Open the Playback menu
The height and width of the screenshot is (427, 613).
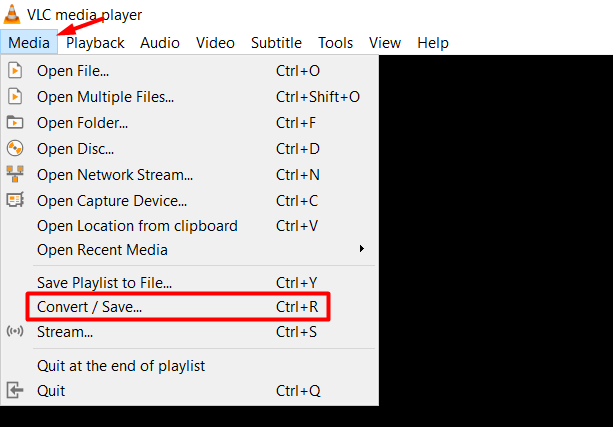[x=95, y=42]
